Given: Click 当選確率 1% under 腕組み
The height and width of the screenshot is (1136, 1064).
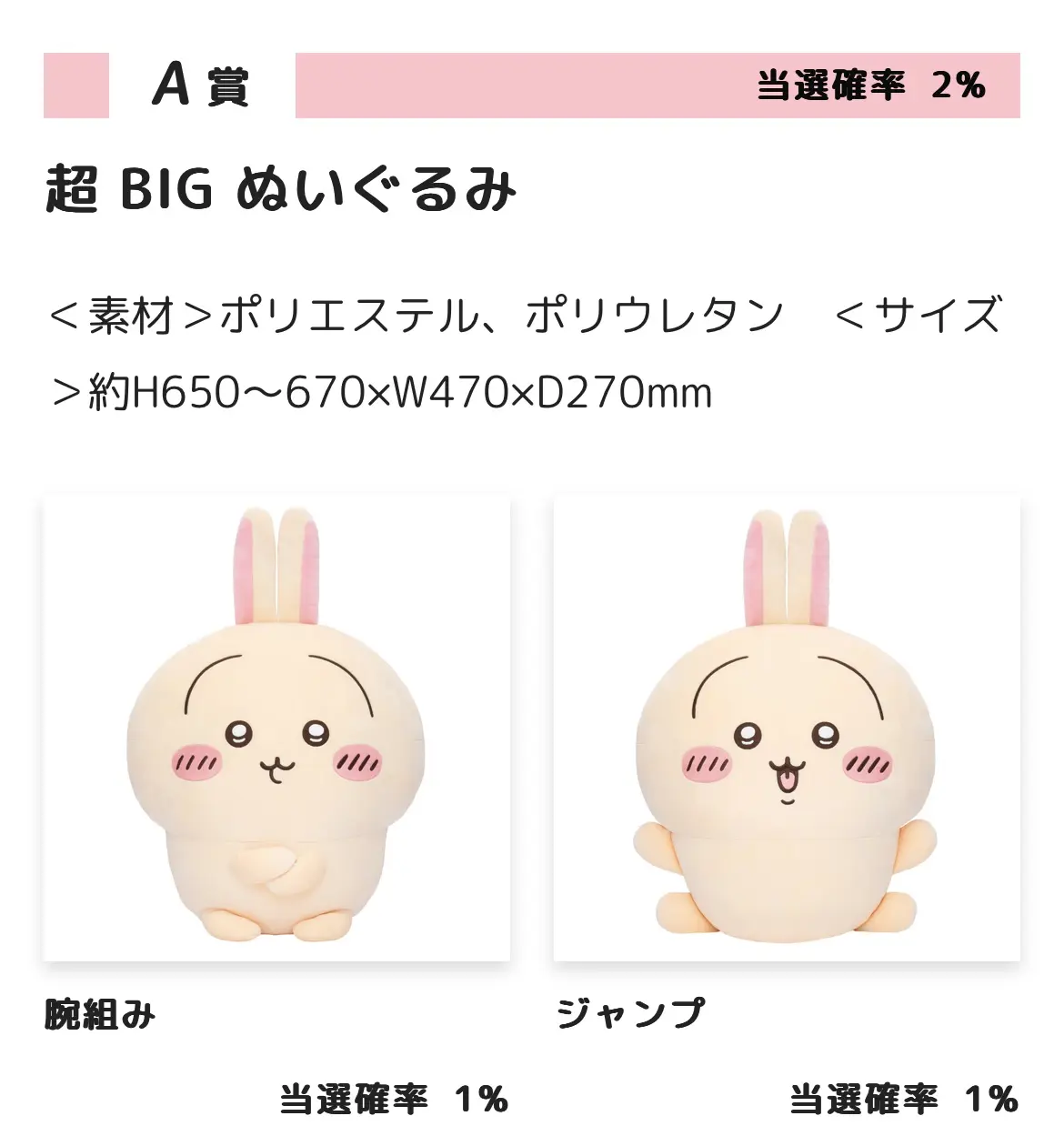Looking at the screenshot, I should pyautogui.click(x=394, y=1099).
